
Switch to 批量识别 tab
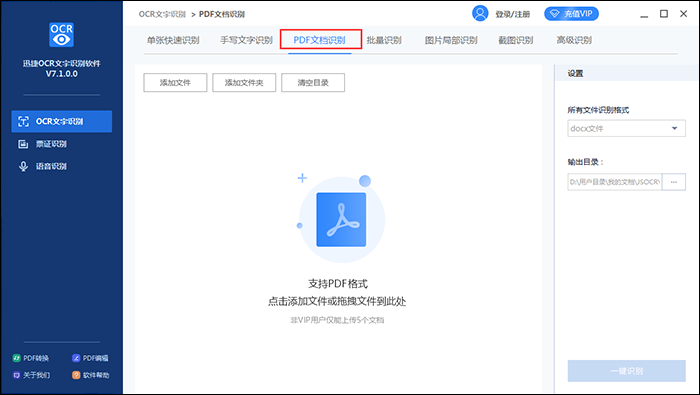tap(384, 40)
